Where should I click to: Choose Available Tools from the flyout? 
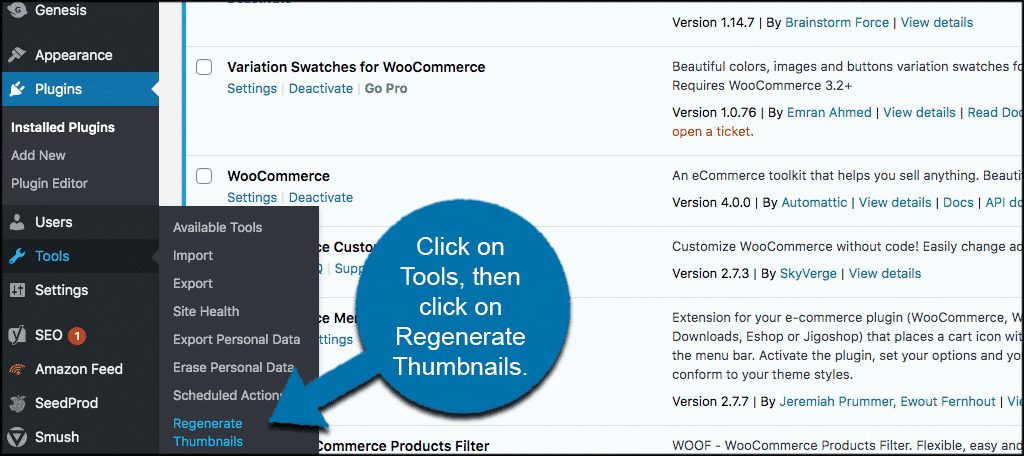click(x=217, y=227)
